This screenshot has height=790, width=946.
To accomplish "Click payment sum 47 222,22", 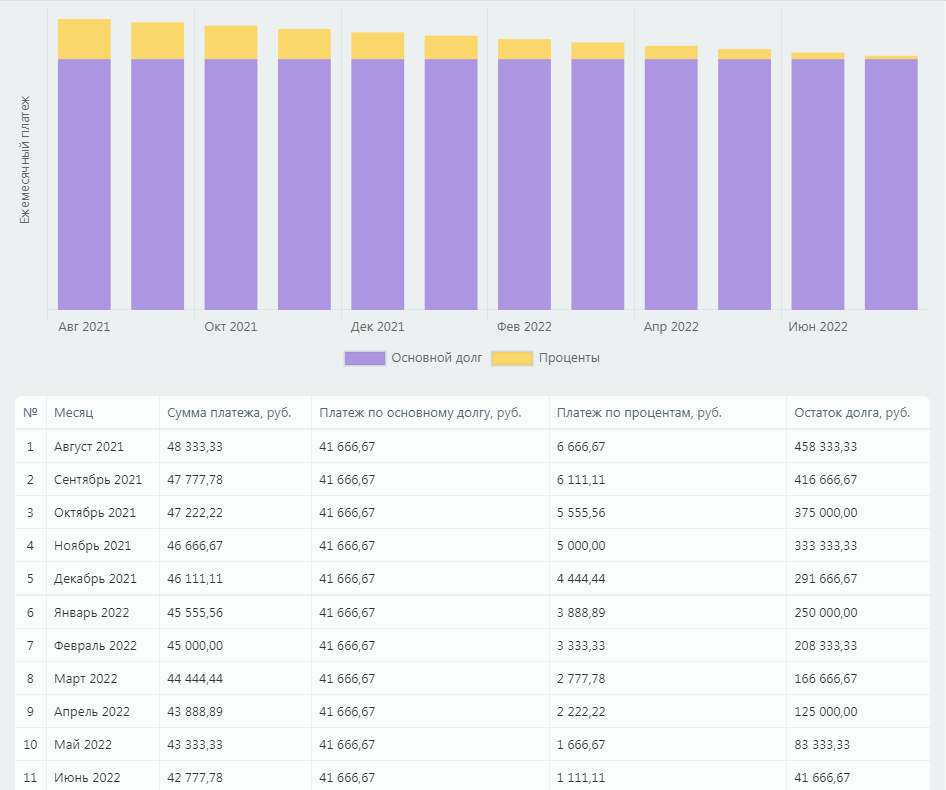I will [x=195, y=513].
